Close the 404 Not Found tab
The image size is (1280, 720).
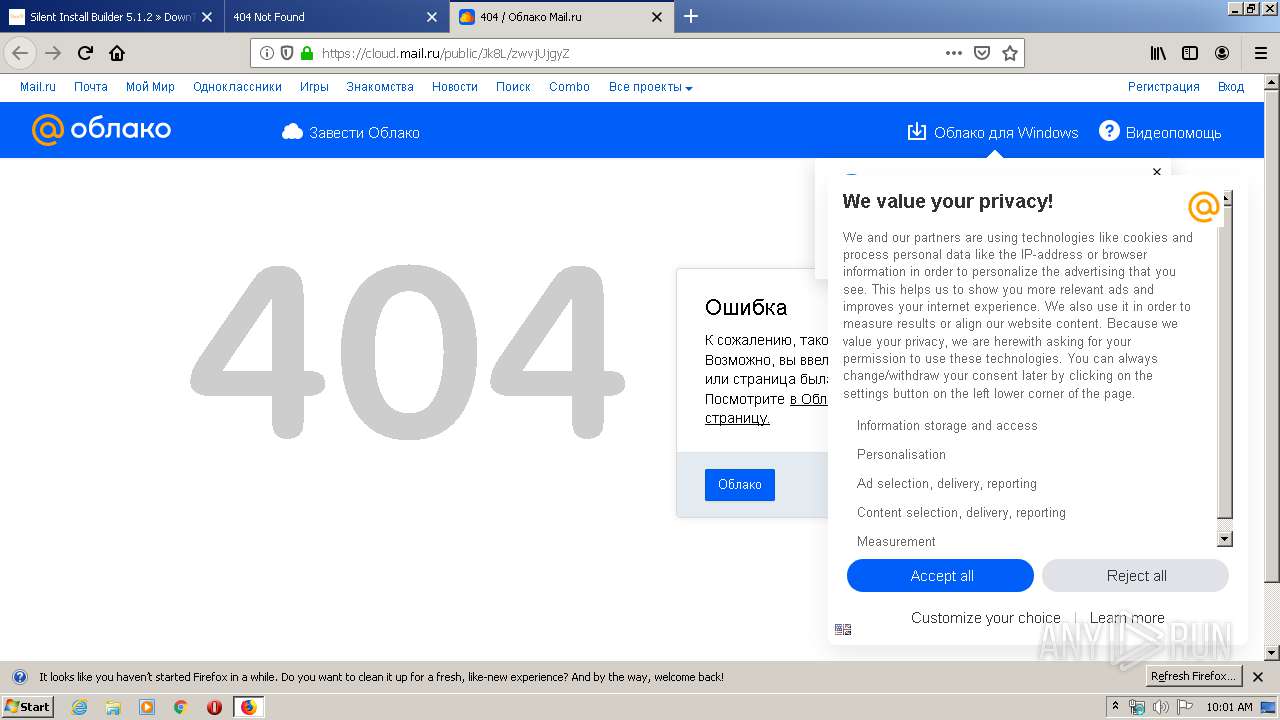coord(432,17)
